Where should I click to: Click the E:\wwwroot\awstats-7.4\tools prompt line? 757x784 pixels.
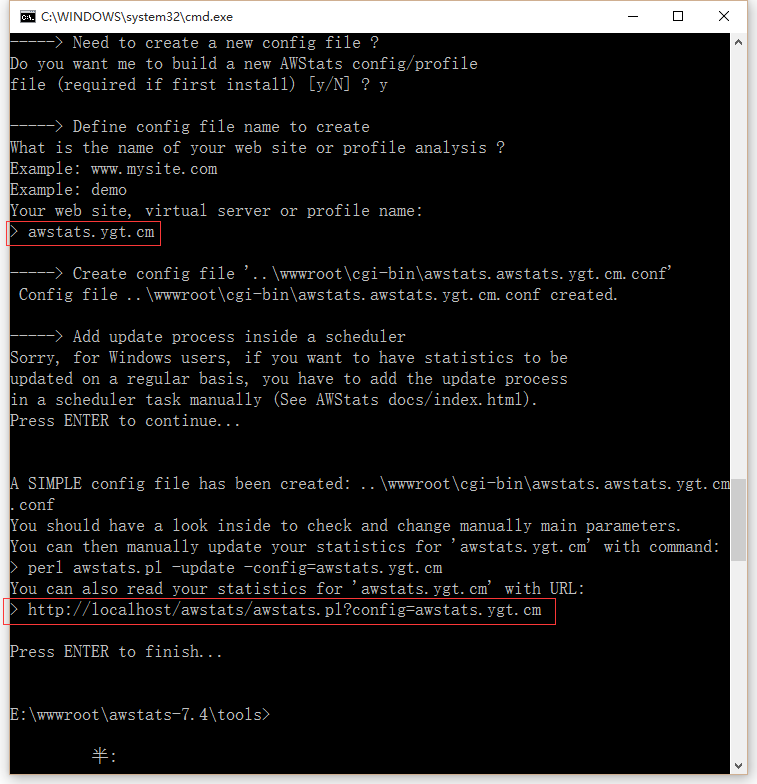coord(140,714)
